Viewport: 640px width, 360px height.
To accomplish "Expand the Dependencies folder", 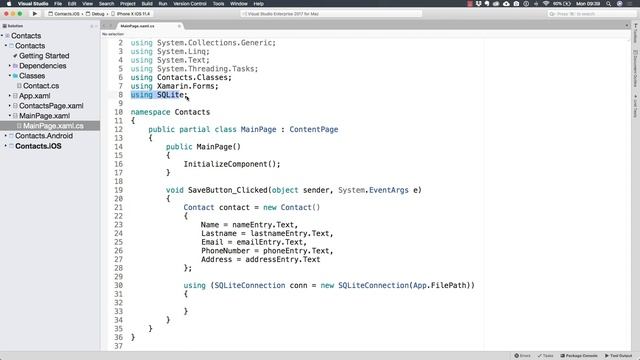I will [x=10, y=66].
